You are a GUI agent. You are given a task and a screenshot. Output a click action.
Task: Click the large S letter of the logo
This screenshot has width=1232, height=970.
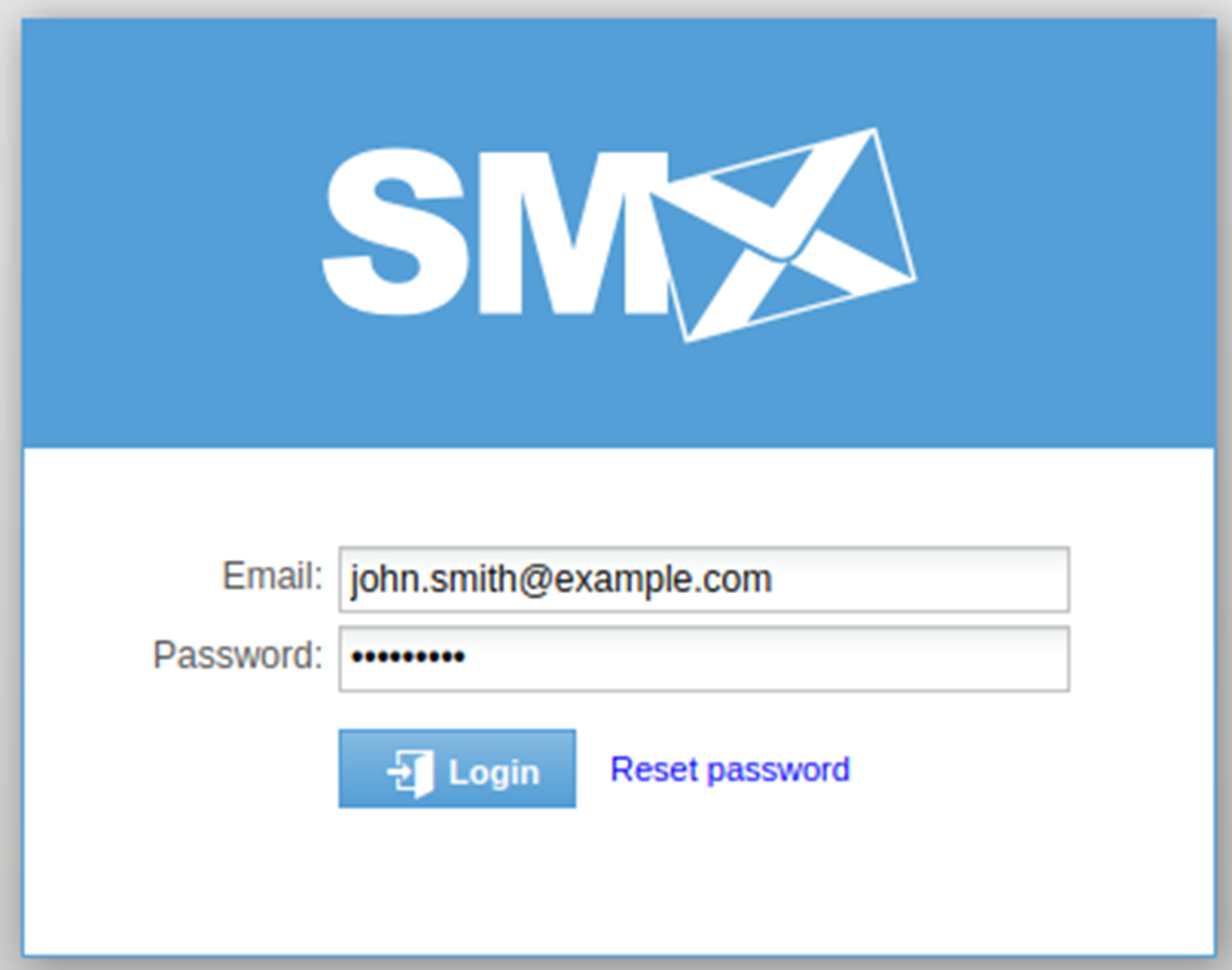(x=393, y=232)
